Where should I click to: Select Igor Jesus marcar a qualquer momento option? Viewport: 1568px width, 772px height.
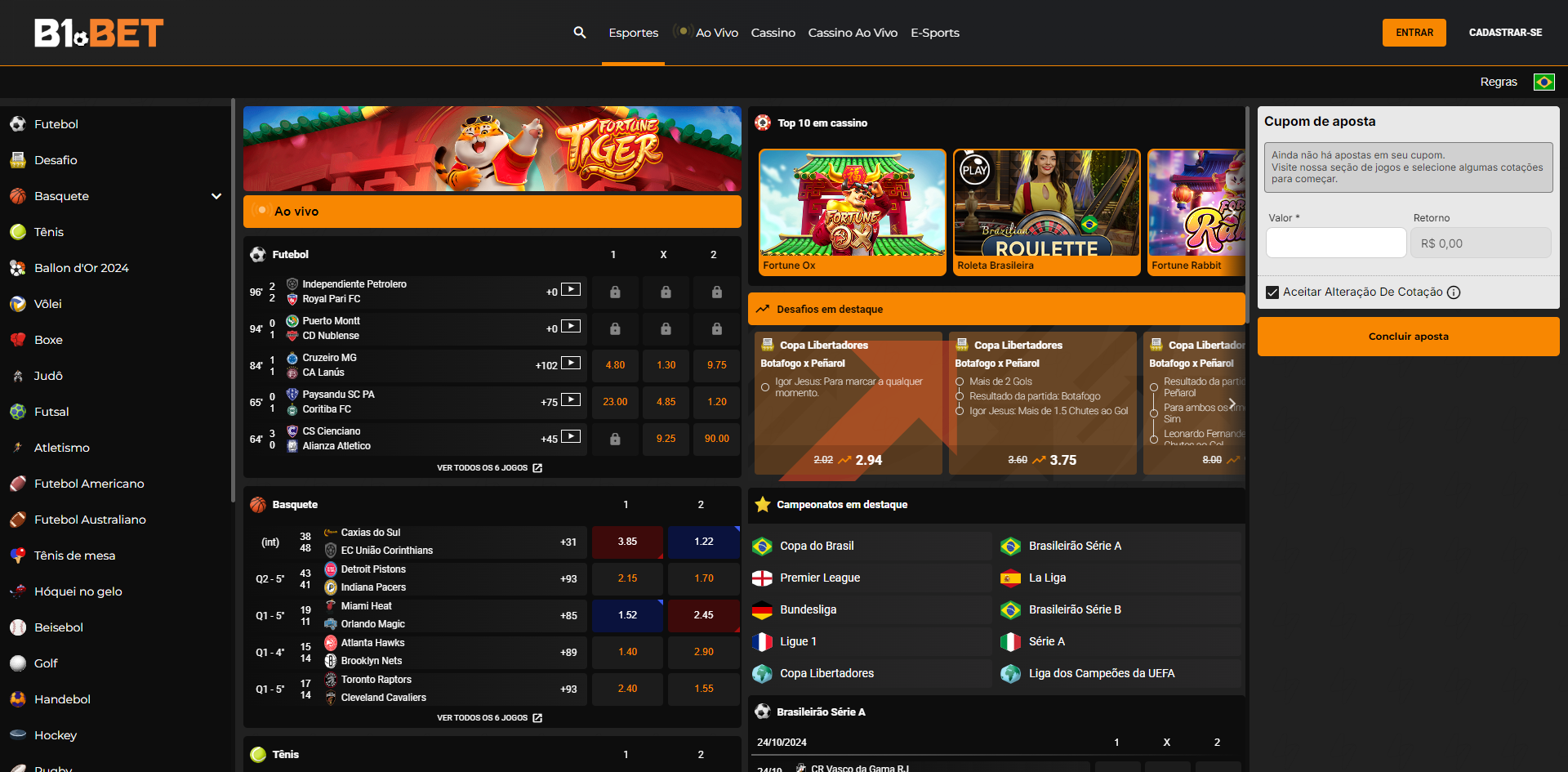765,387
